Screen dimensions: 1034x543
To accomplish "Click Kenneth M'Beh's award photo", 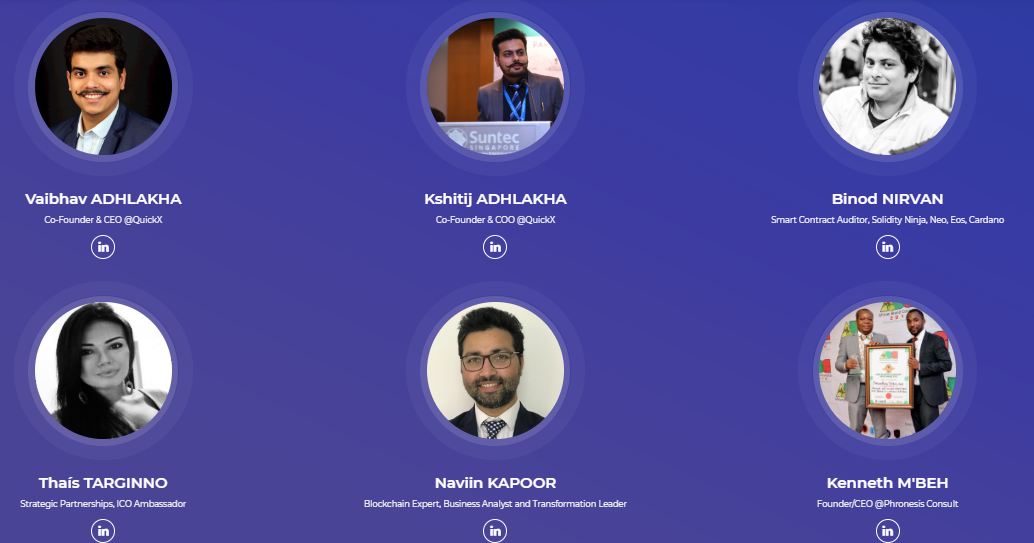I will tap(888, 370).
